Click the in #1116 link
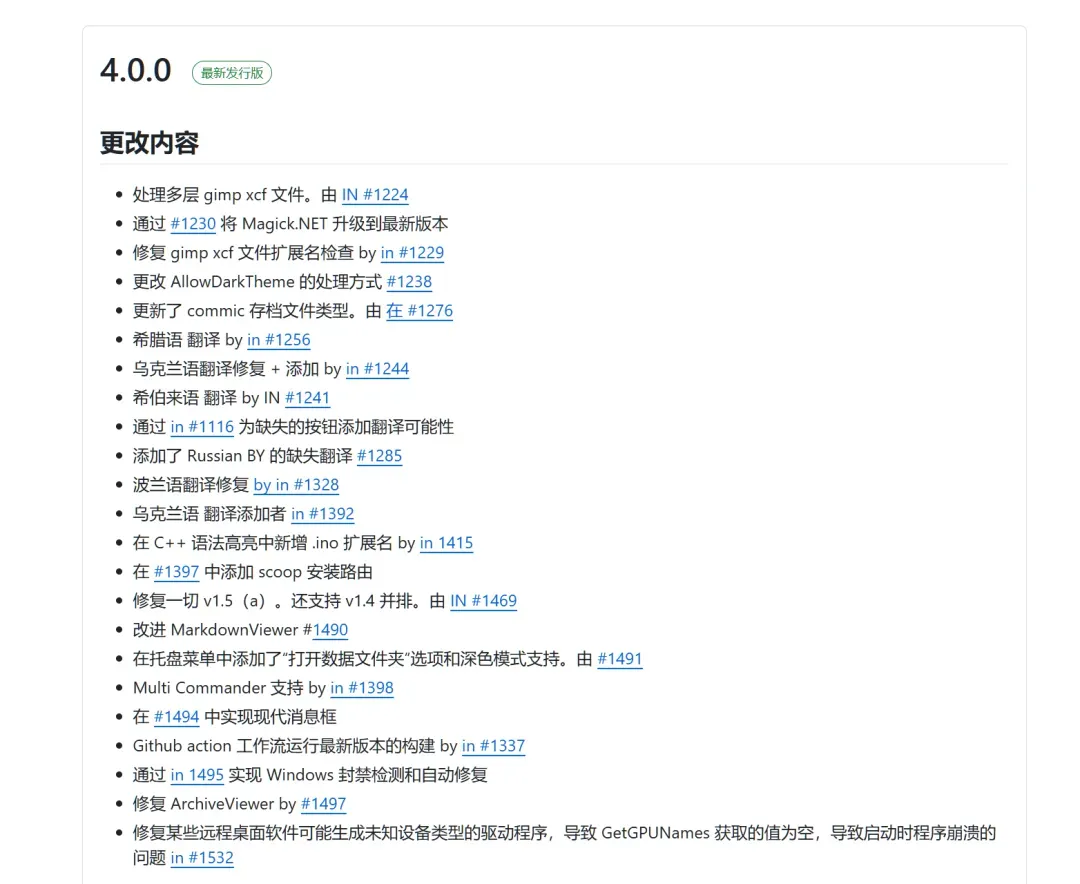Image resolution: width=1080 pixels, height=884 pixels. [x=202, y=427]
